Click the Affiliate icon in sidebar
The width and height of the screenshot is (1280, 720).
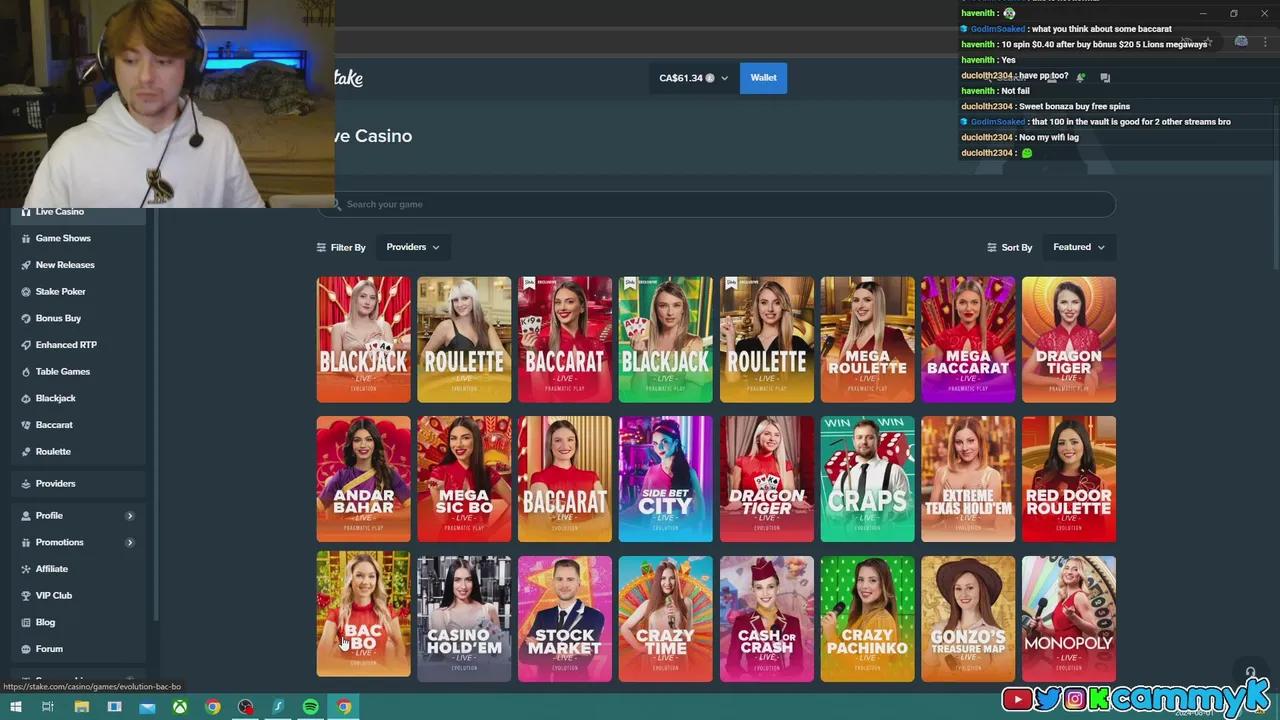(x=26, y=569)
